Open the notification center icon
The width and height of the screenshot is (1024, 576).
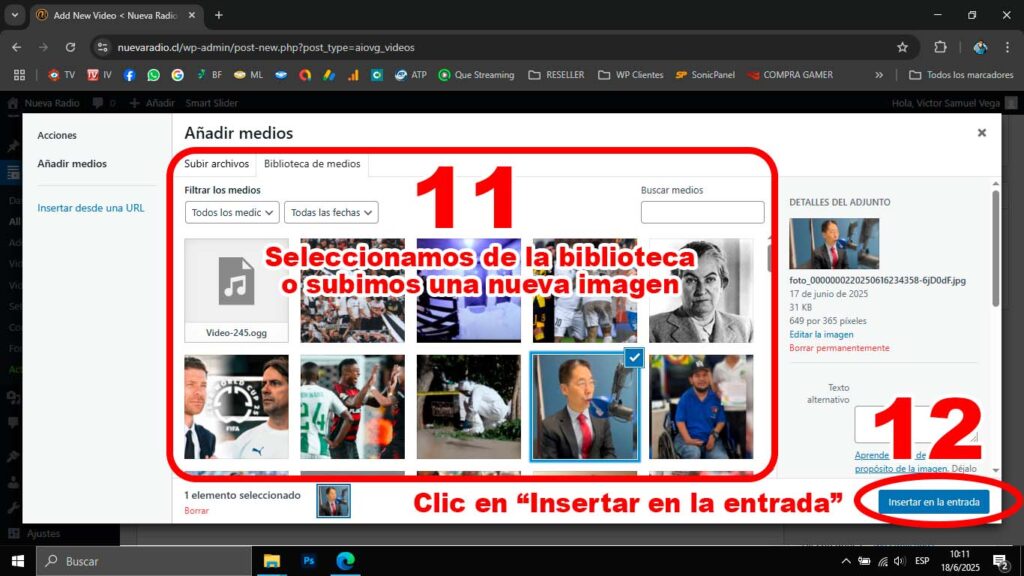1001,561
